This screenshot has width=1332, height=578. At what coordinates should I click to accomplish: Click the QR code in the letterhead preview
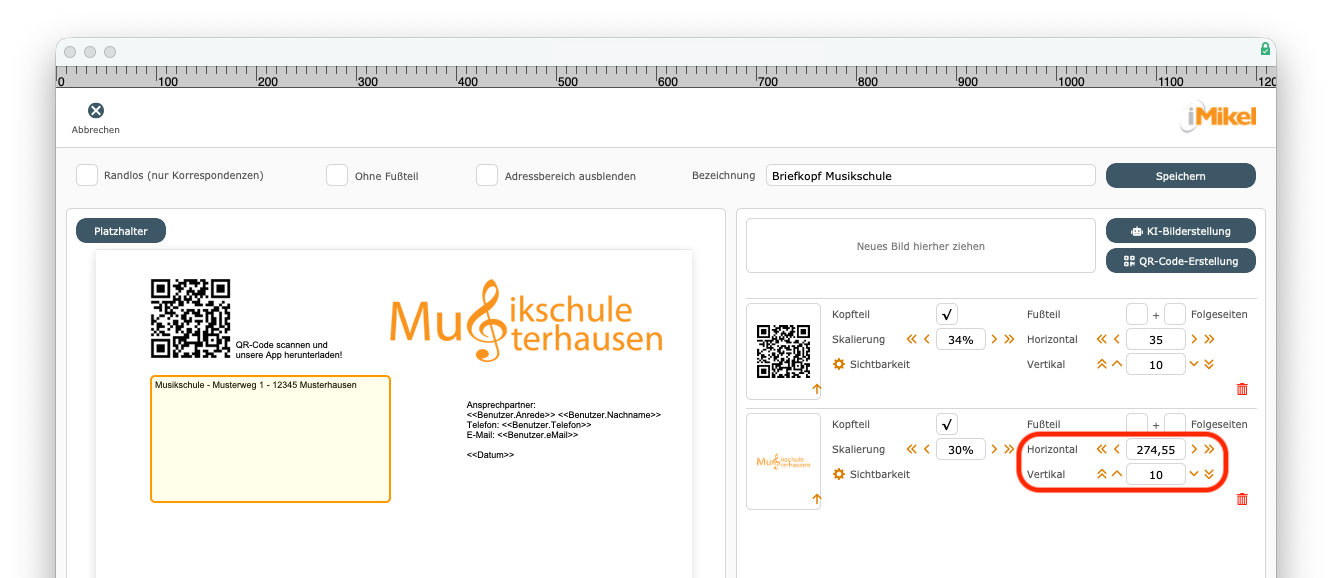point(190,318)
